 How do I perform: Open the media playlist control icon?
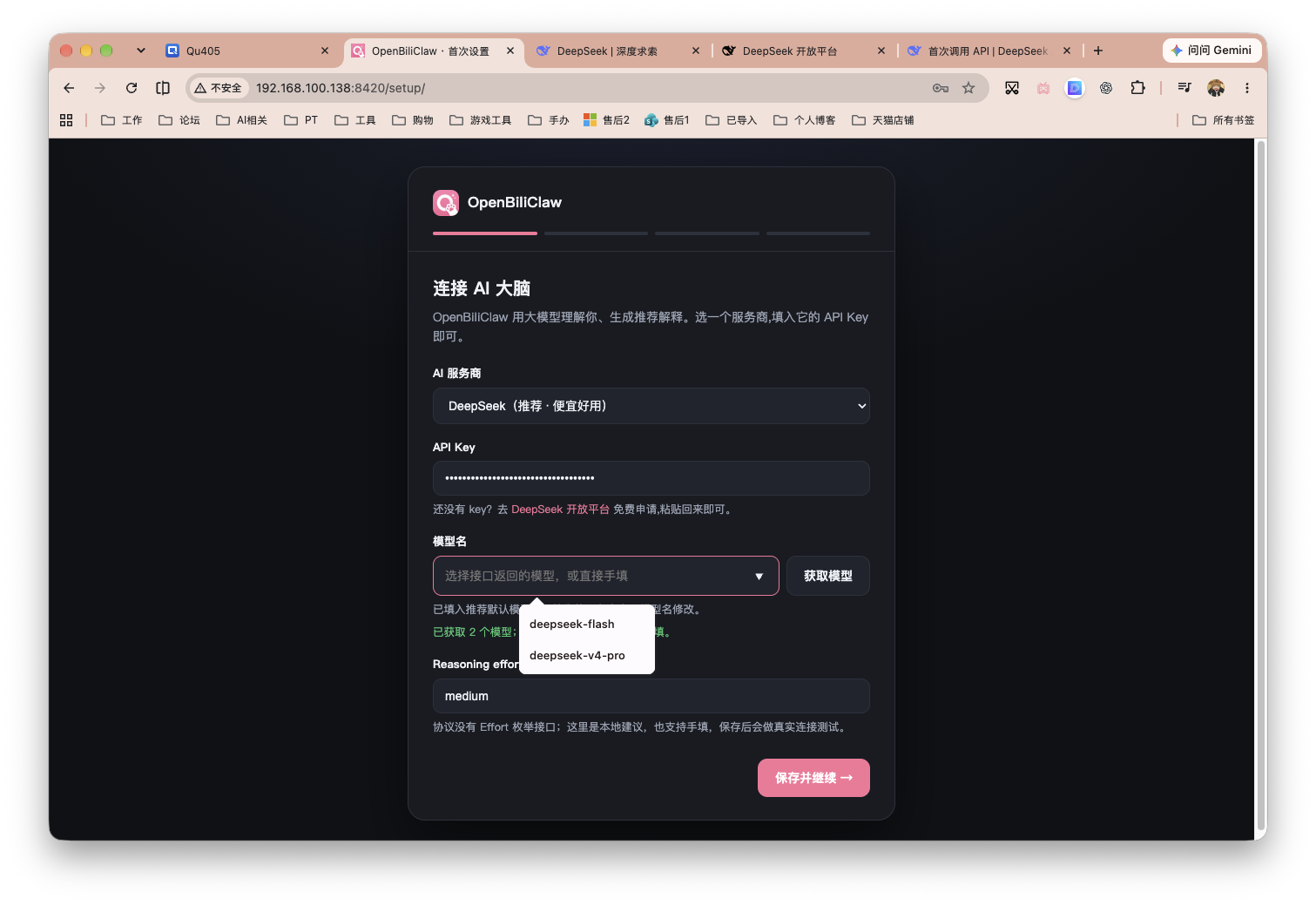(x=1184, y=88)
